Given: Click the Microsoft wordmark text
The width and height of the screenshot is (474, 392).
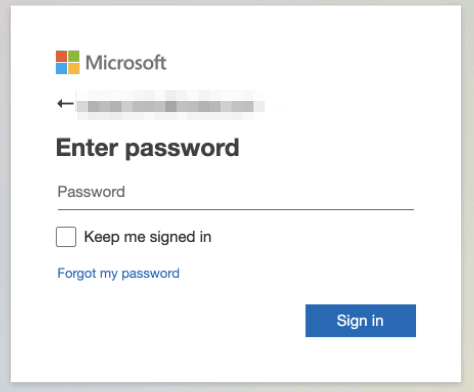Looking at the screenshot, I should (x=126, y=63).
